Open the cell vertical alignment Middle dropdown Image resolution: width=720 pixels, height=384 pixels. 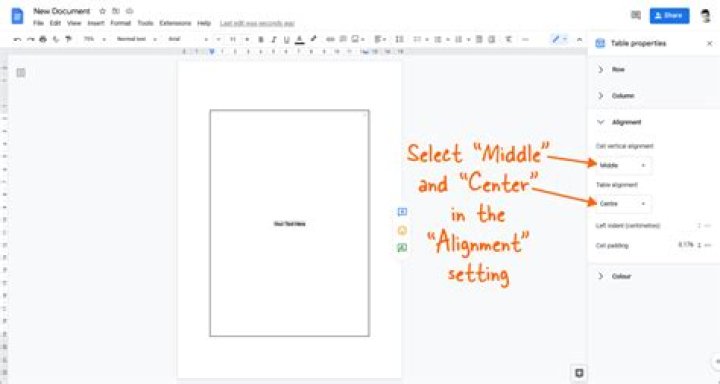[x=623, y=165]
